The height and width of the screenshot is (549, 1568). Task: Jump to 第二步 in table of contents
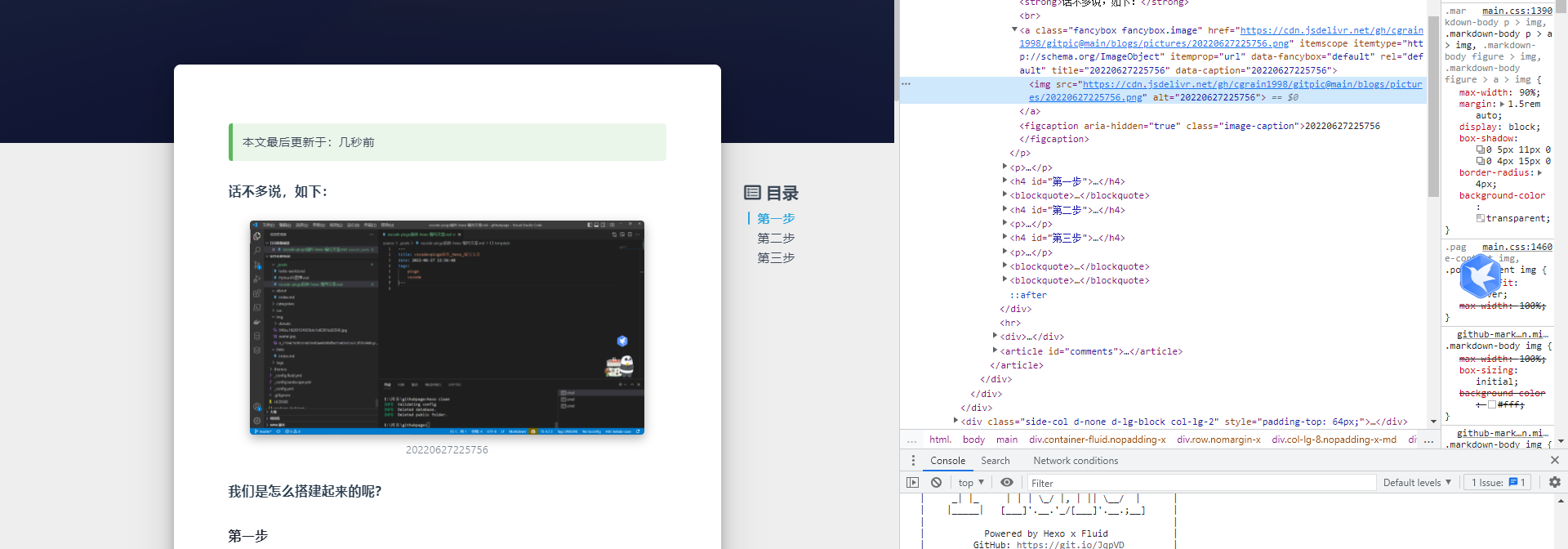[x=776, y=239]
